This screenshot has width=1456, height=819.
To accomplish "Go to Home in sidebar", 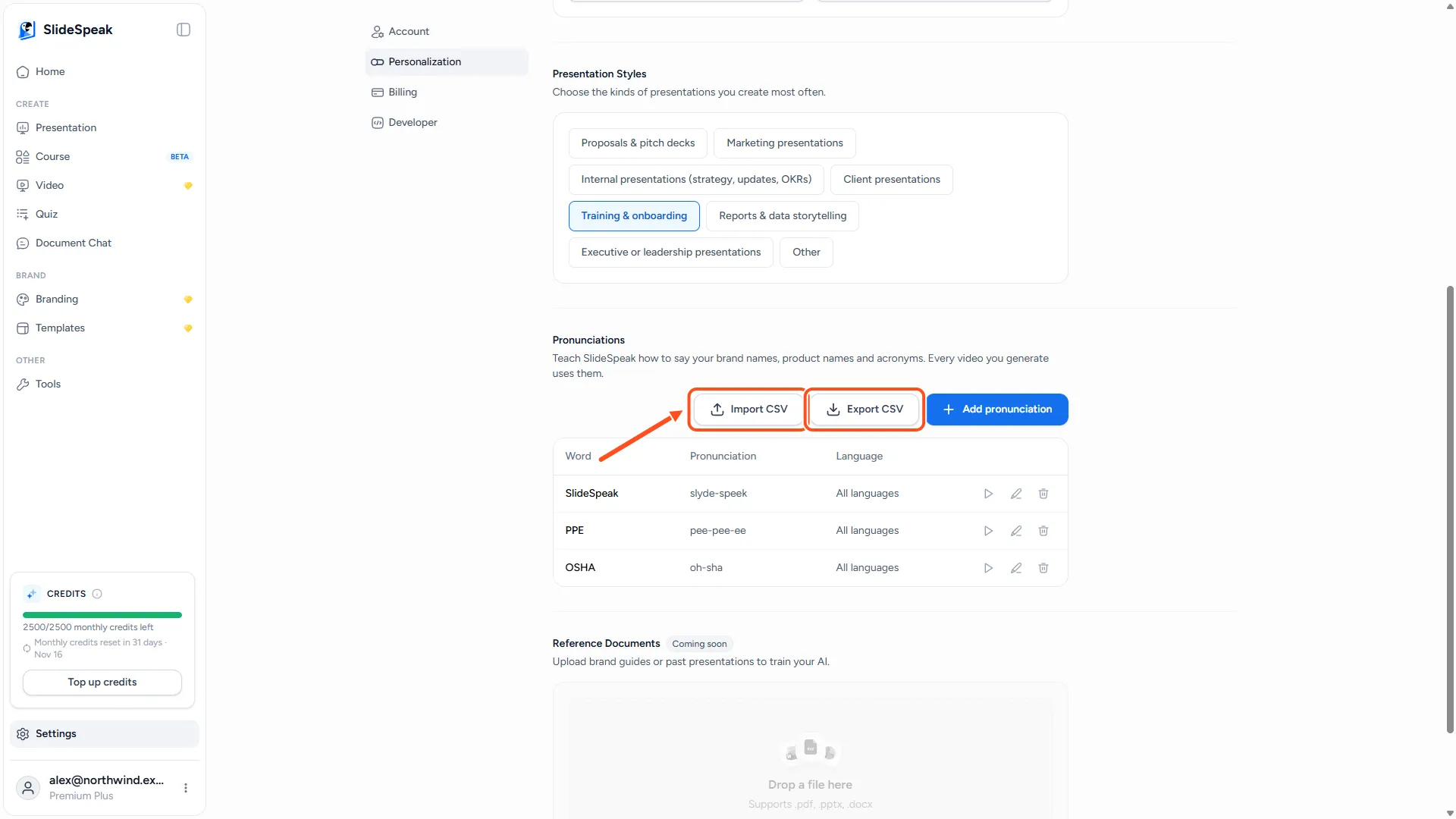I will (x=105, y=72).
